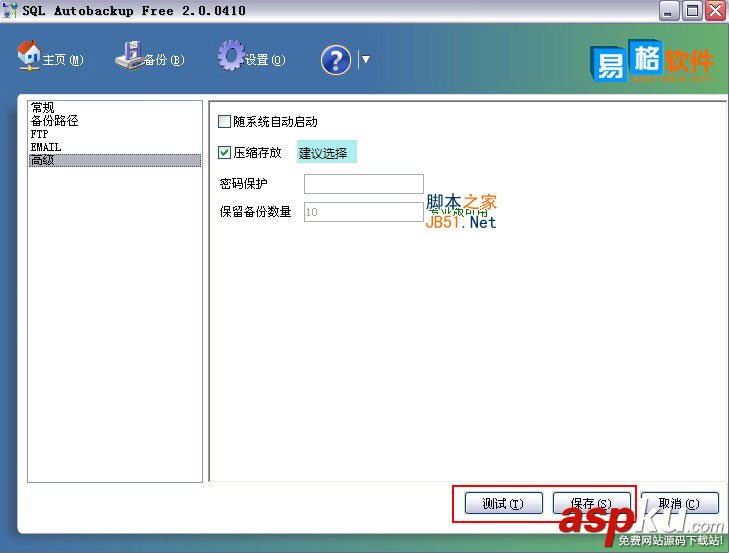Click the 取消(C) button
Viewport: 729px width, 553px height.
pos(680,503)
